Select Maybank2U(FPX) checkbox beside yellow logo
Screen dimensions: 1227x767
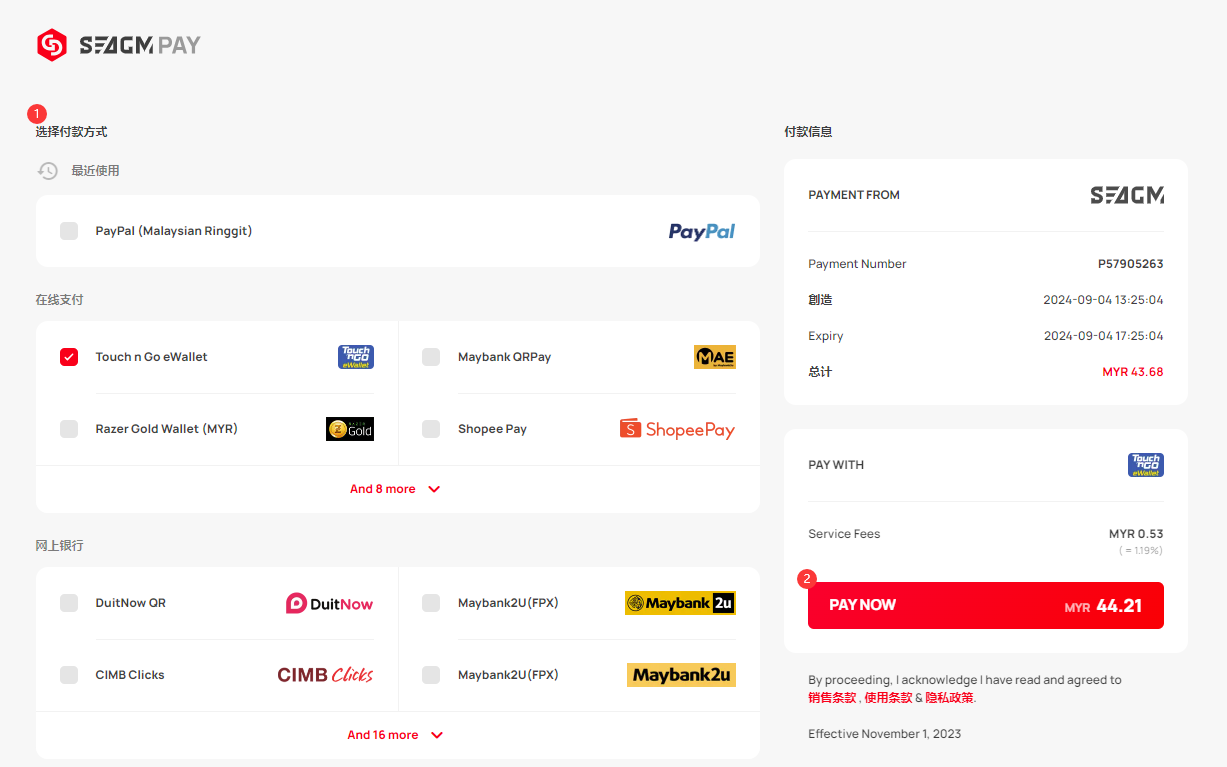[x=431, y=675]
